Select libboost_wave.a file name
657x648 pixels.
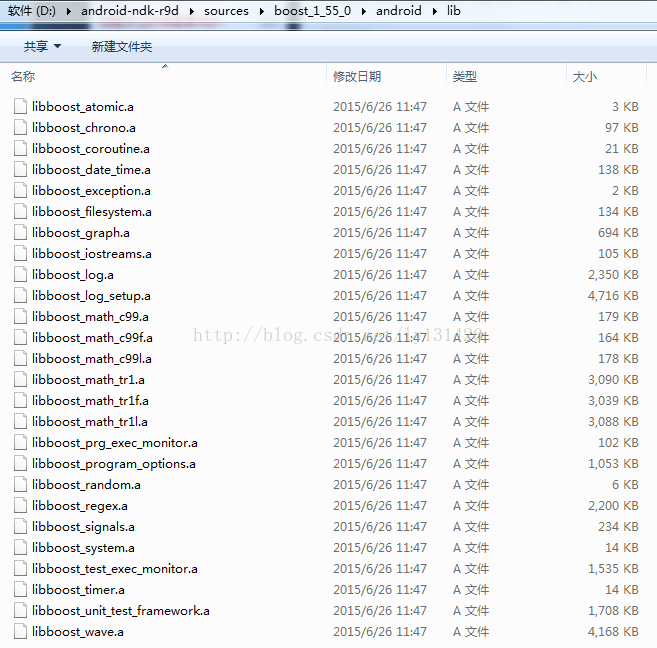[x=78, y=632]
